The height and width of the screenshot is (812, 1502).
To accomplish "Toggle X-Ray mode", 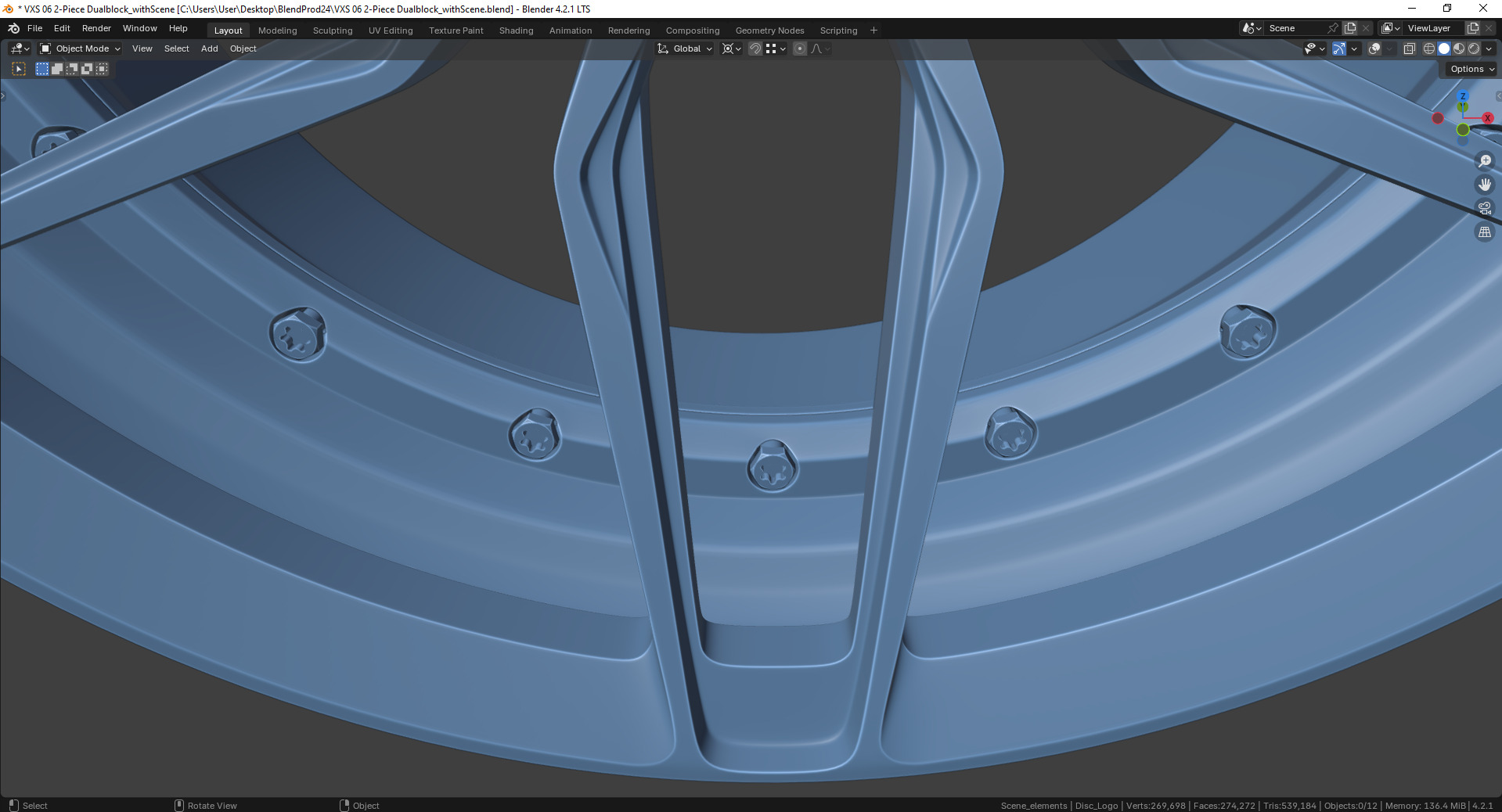I will click(1409, 49).
